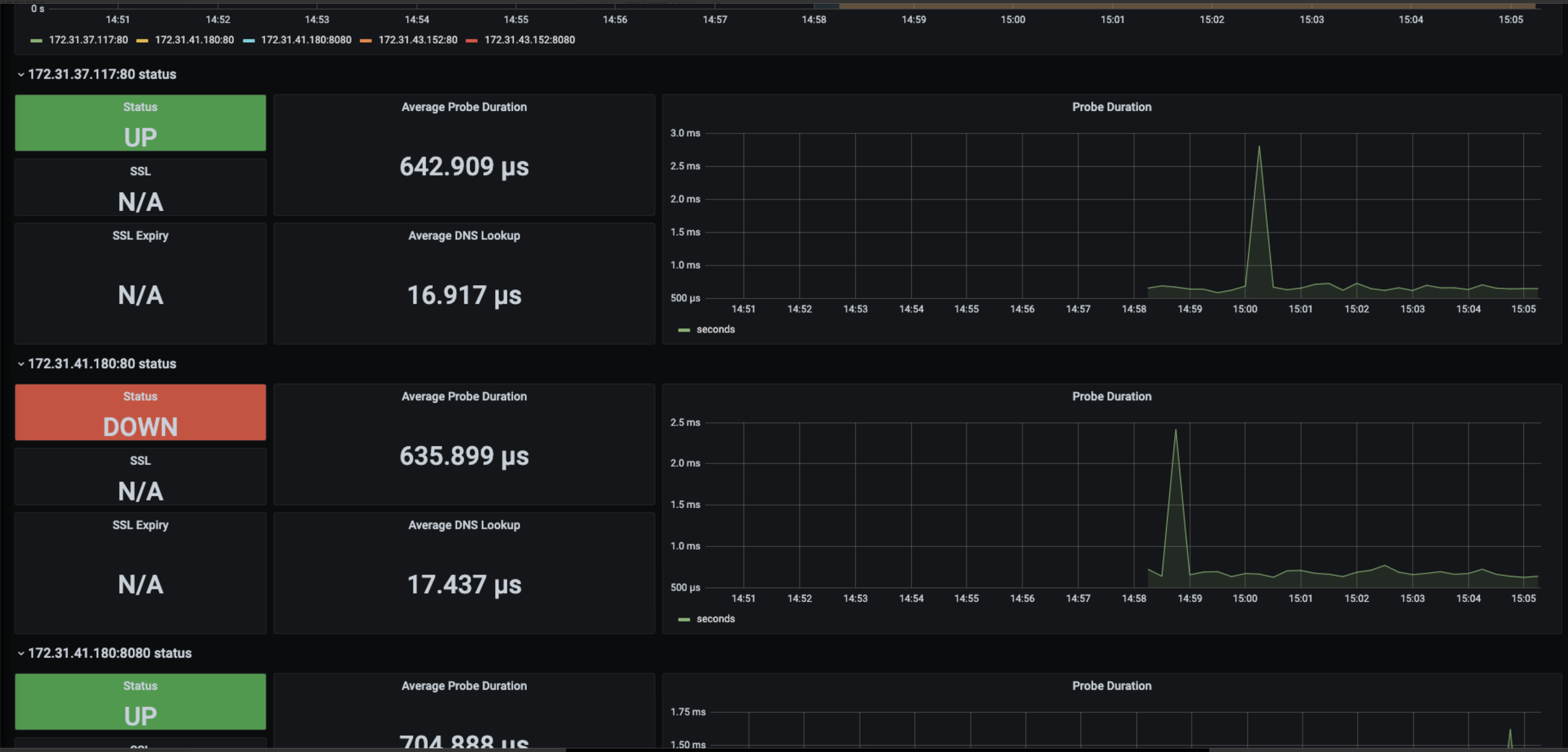Click red color swatch for 172.31.43.152:8080
This screenshot has width=1568, height=752.
tap(471, 41)
